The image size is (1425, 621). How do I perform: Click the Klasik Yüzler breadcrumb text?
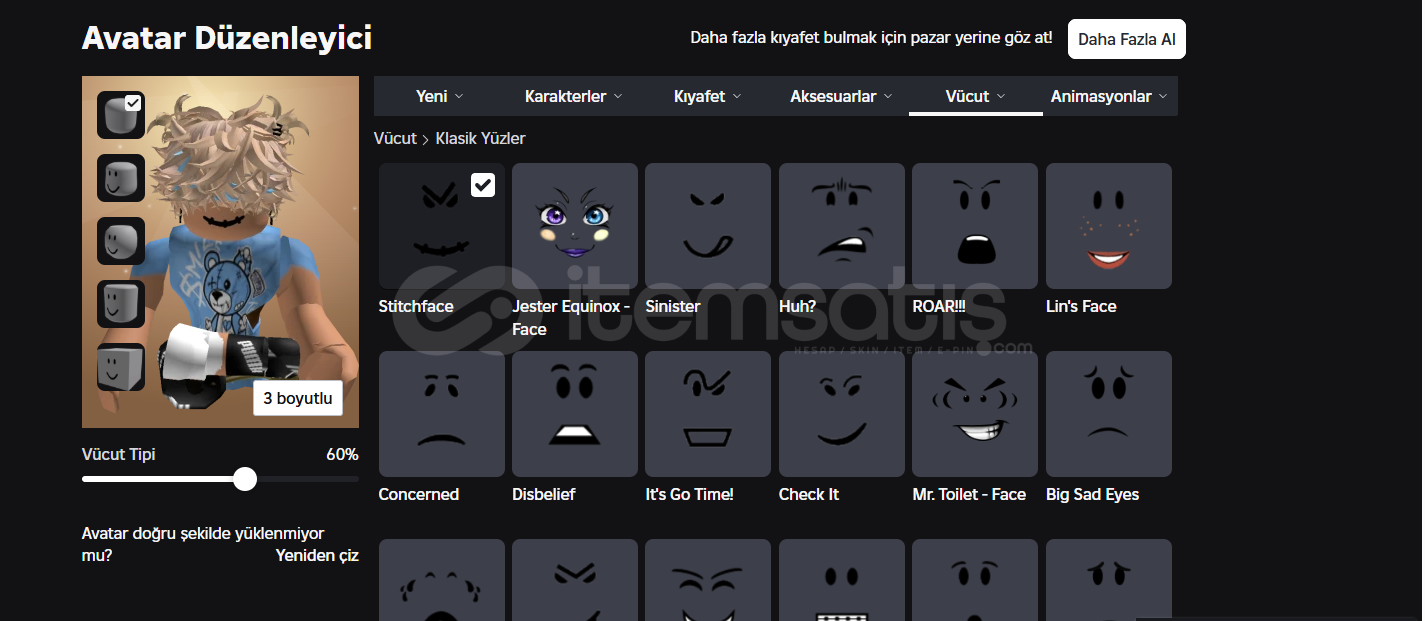[480, 138]
